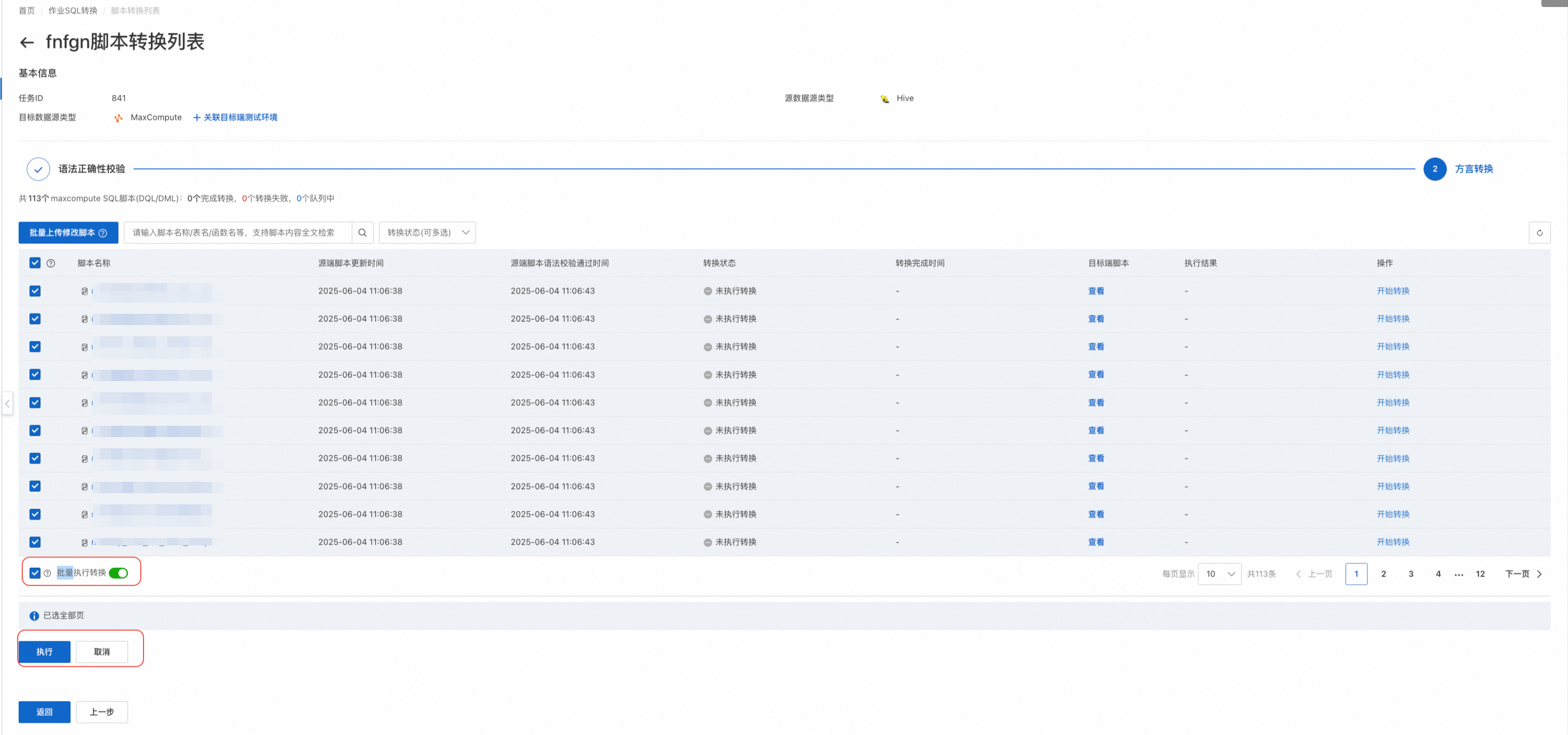The width and height of the screenshot is (1568, 735).
Task: Click the 执行 button
Action: point(44,651)
